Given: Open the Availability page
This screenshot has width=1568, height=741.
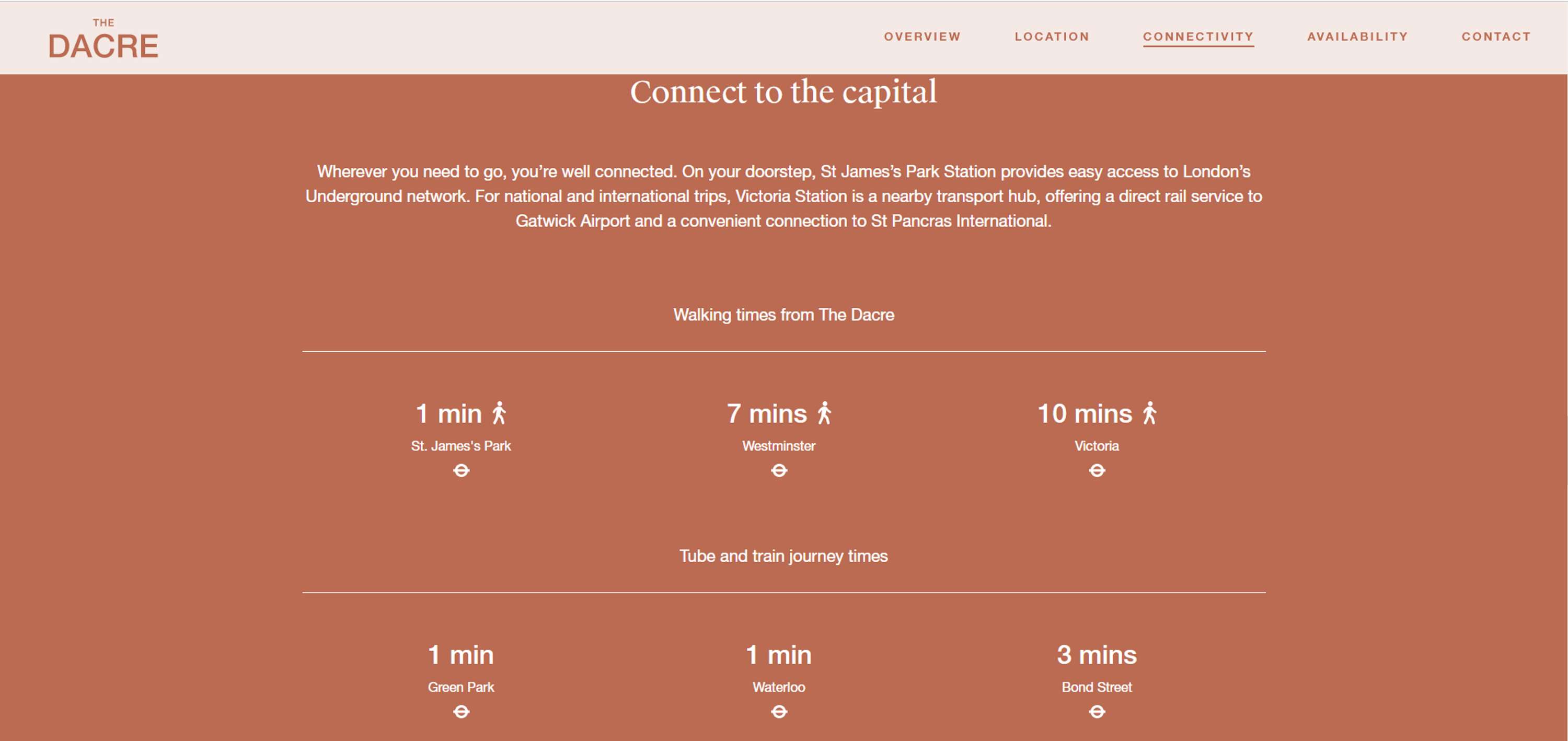Looking at the screenshot, I should pos(1357,37).
